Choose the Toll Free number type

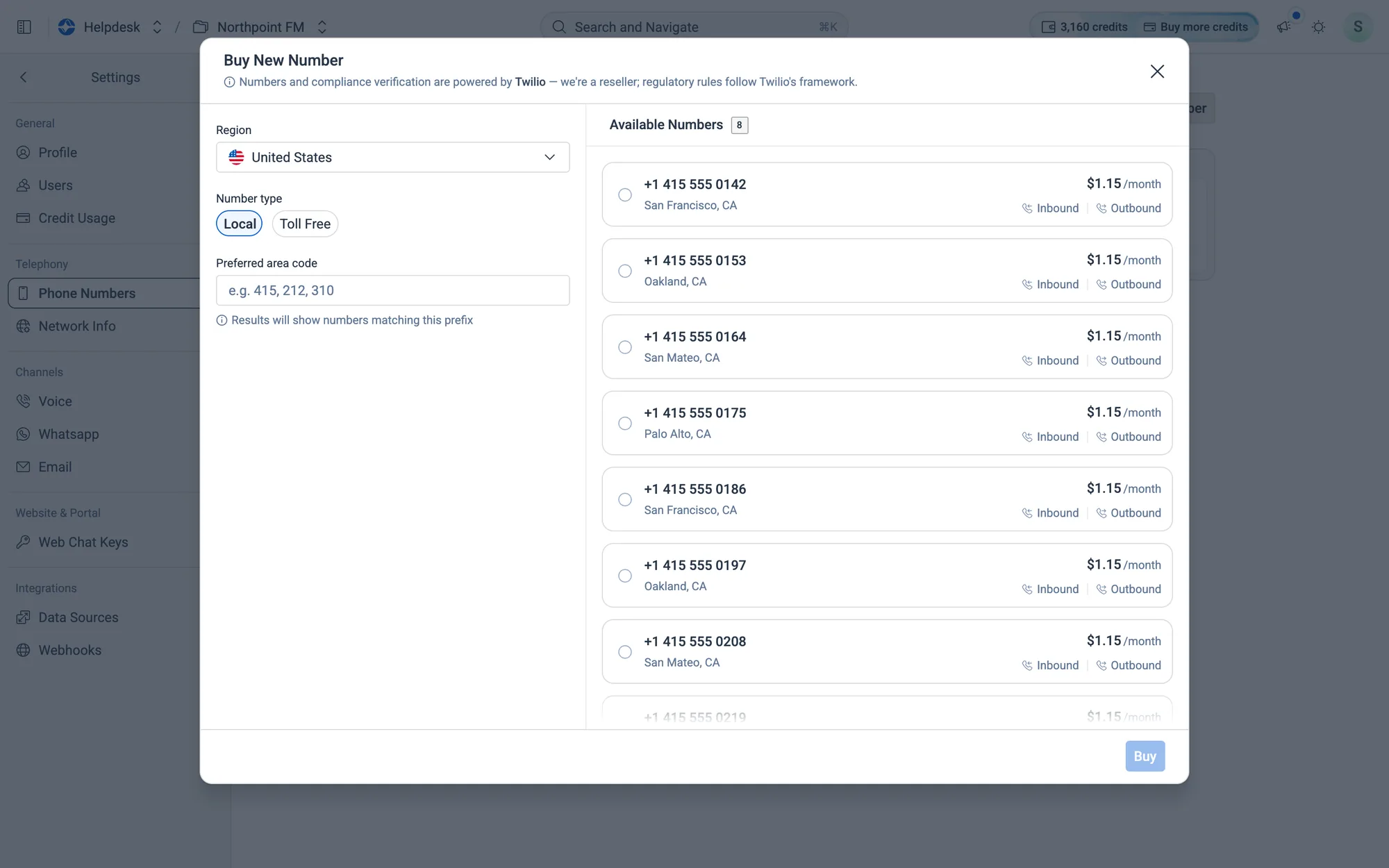(x=305, y=224)
